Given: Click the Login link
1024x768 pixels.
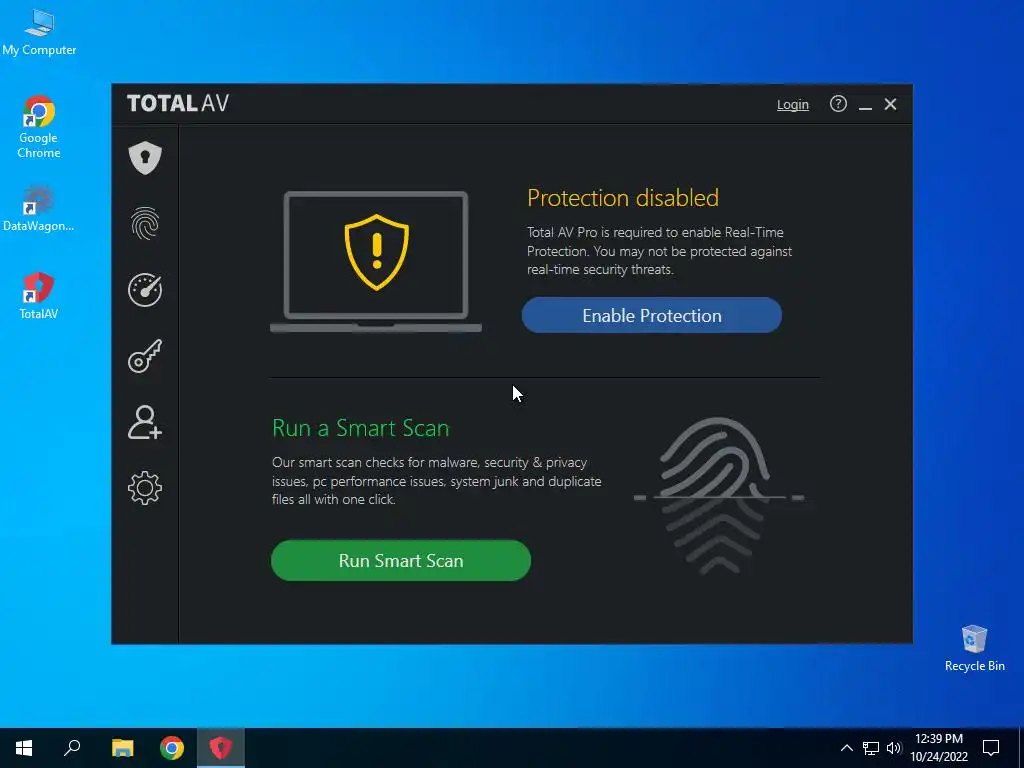Looking at the screenshot, I should coord(793,104).
